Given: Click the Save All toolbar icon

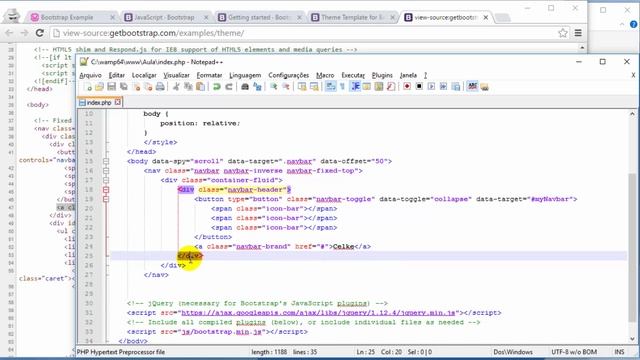Looking at the screenshot, I should [123, 87].
